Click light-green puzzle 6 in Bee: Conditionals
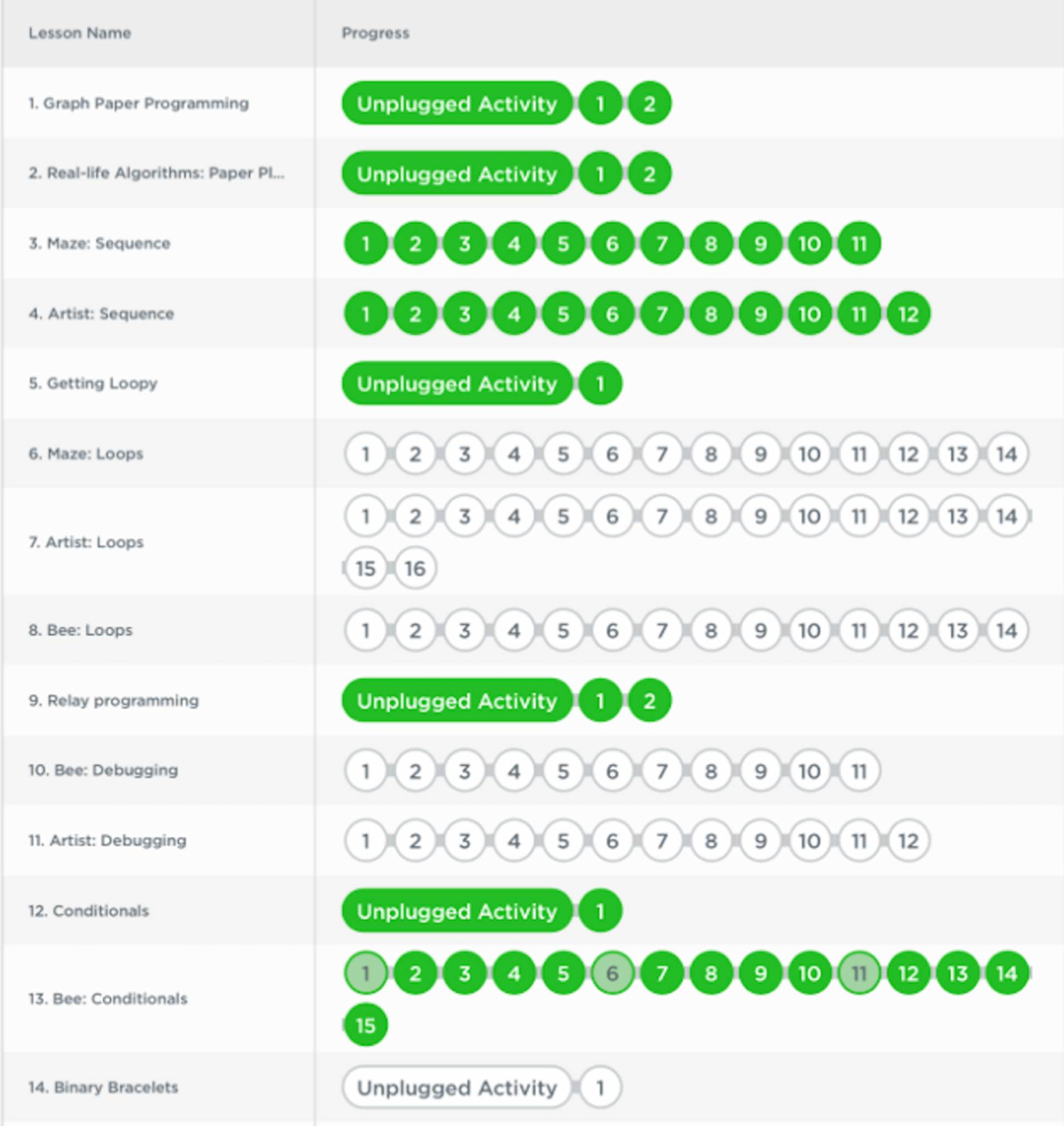 tap(612, 974)
